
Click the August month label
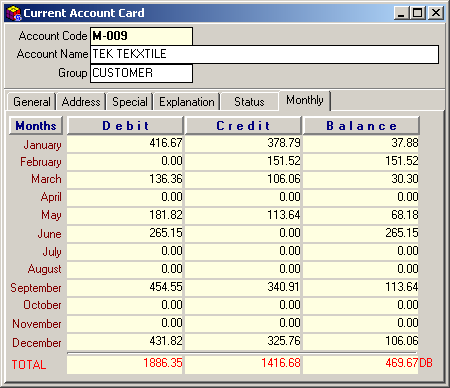tap(45, 269)
